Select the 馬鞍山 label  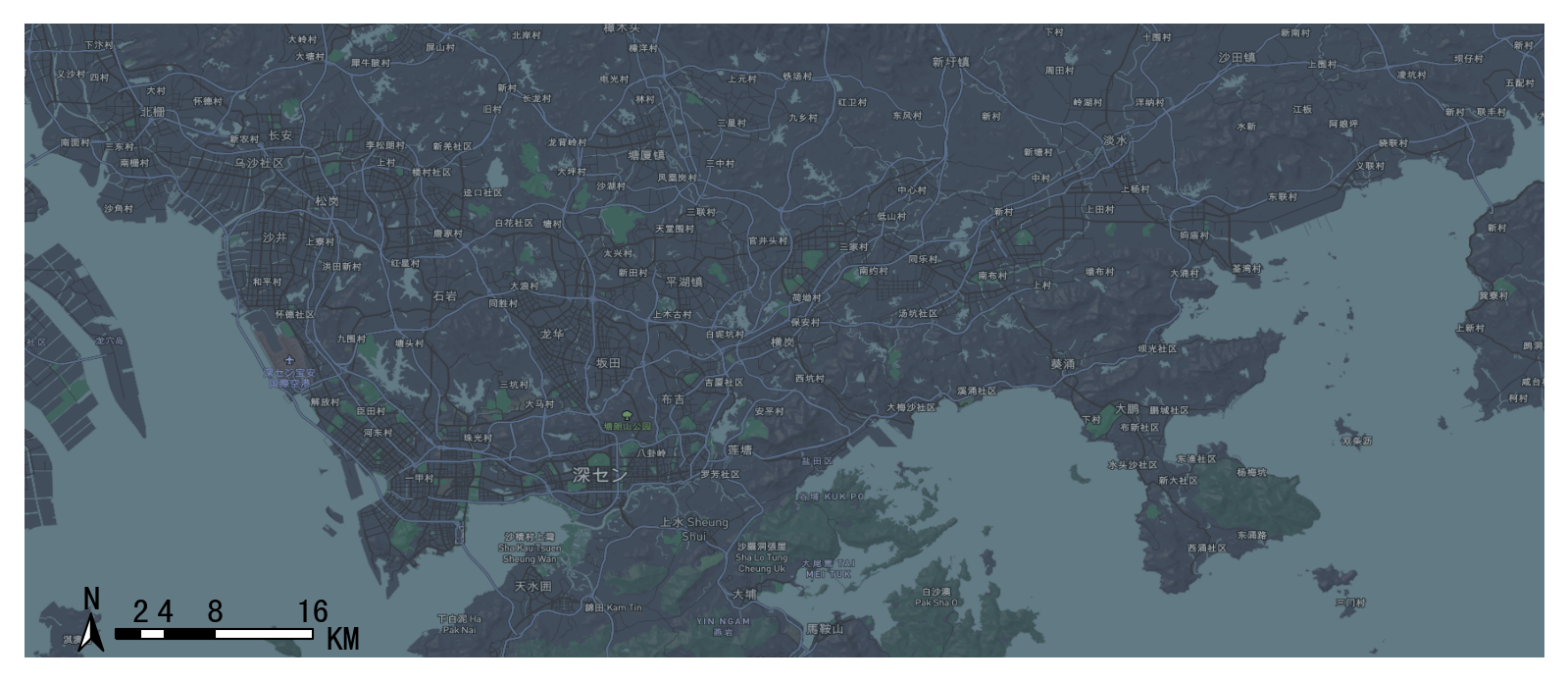point(825,628)
